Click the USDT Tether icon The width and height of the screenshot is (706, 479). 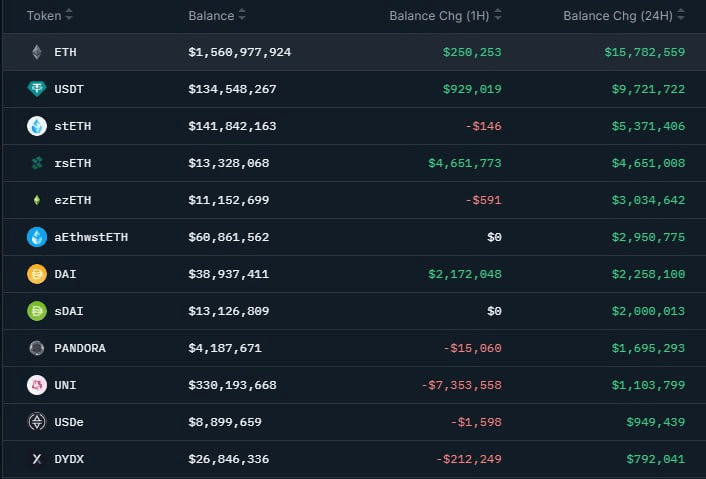coord(37,89)
